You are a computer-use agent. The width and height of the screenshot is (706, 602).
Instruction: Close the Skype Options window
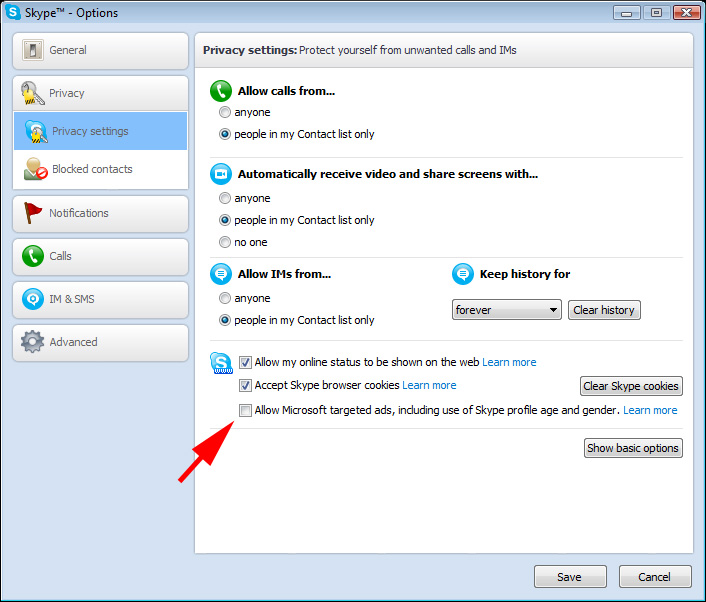[x=687, y=13]
